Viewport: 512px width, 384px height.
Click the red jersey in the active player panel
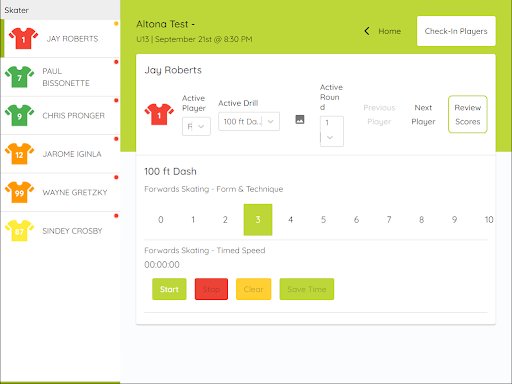click(x=159, y=114)
